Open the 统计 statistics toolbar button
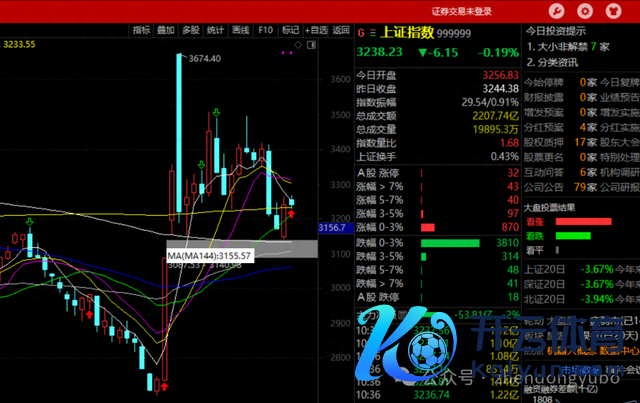640x403 pixels. point(215,31)
